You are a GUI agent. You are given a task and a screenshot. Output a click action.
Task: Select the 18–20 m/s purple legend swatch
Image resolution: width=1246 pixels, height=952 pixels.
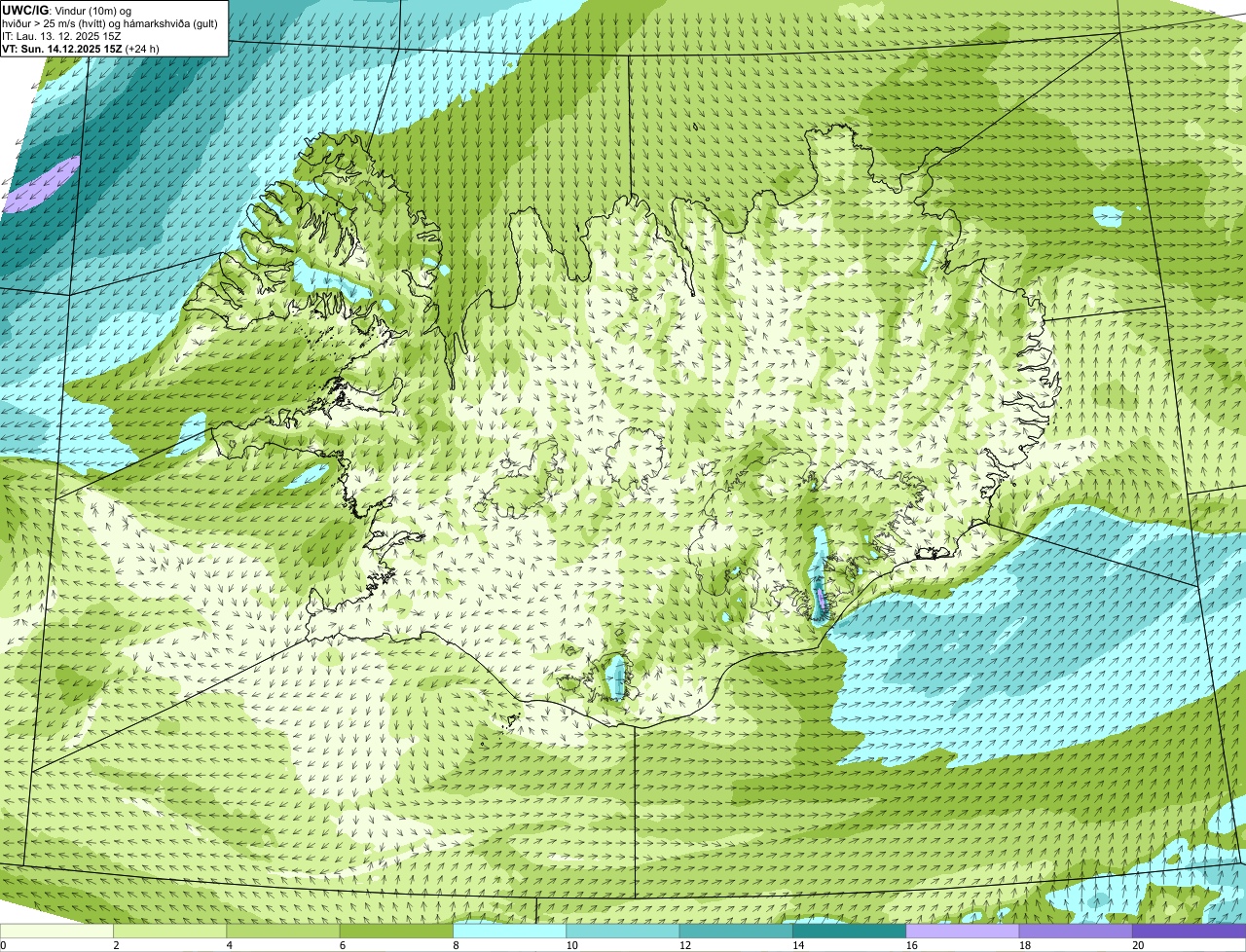1076,931
